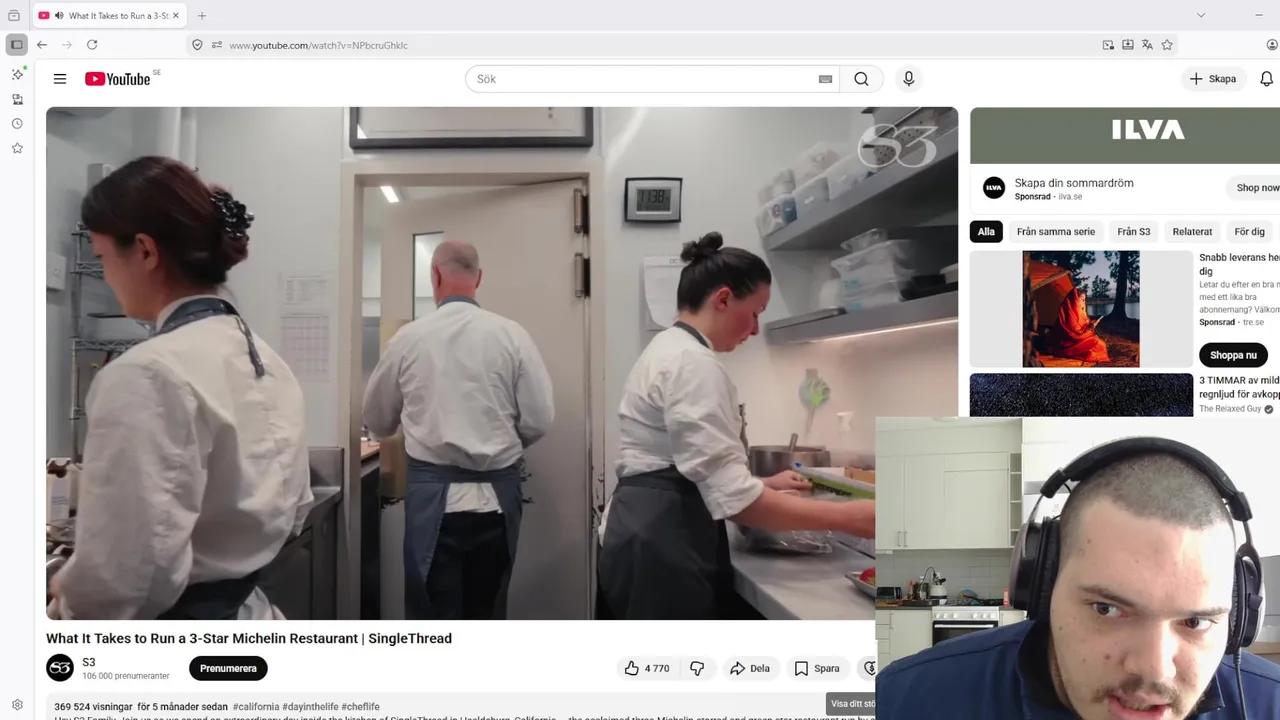Close the YouTube video tab
The image size is (1280, 720).
coord(176,16)
